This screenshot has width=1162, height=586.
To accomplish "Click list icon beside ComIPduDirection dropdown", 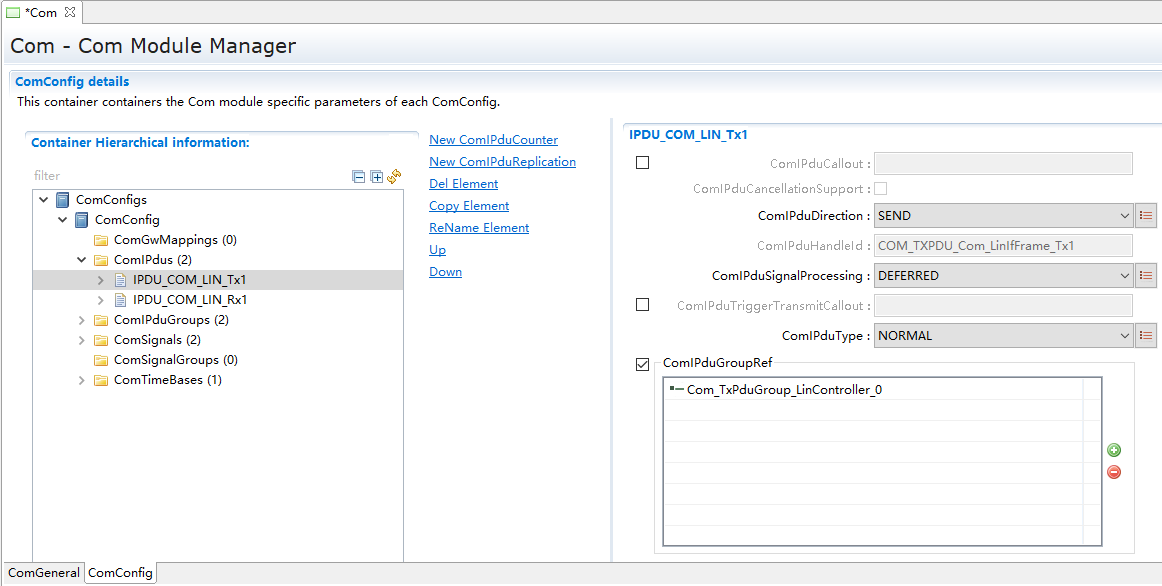I will tap(1146, 216).
